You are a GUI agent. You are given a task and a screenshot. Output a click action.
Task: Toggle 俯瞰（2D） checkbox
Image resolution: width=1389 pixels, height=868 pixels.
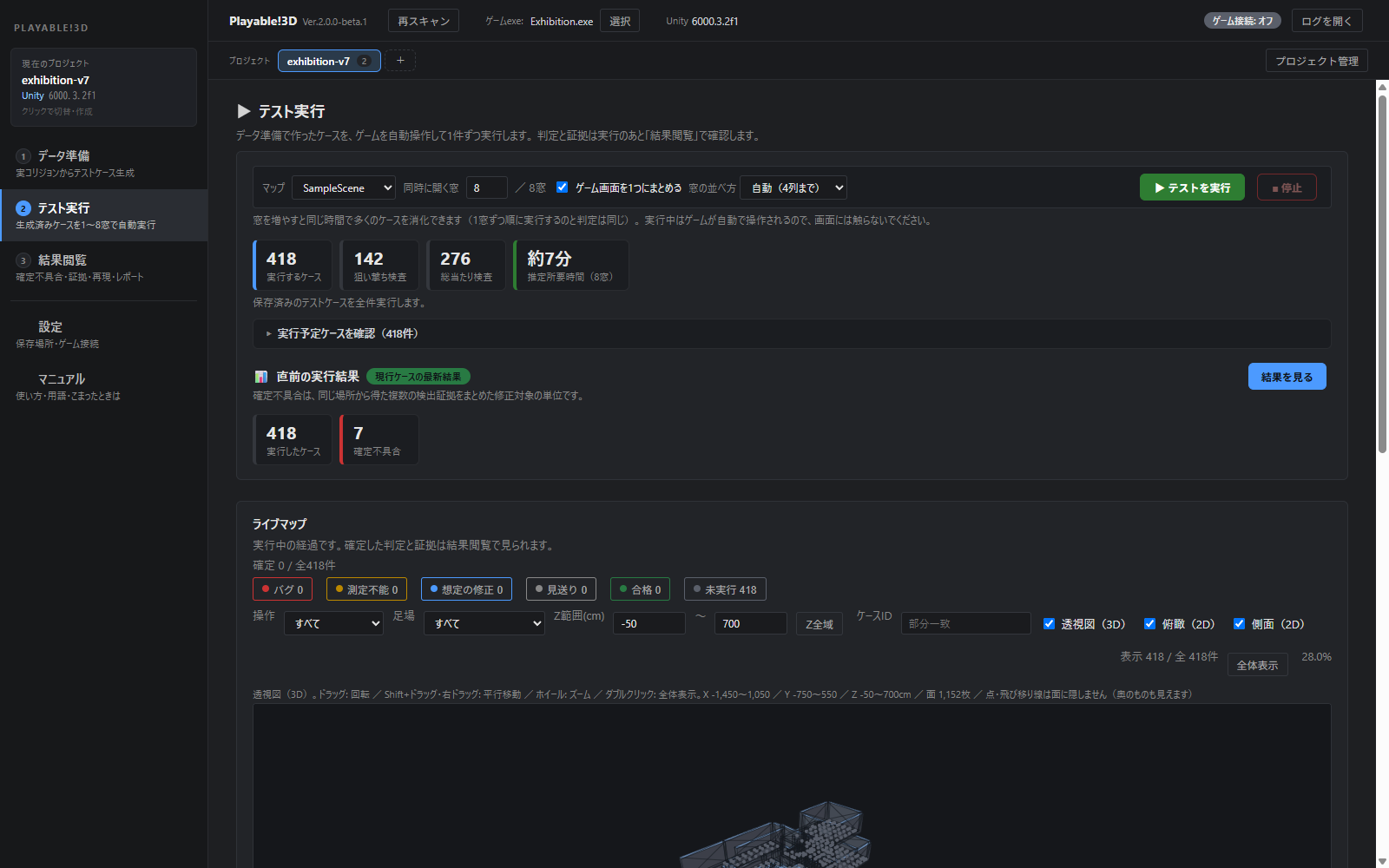[x=1149, y=623]
